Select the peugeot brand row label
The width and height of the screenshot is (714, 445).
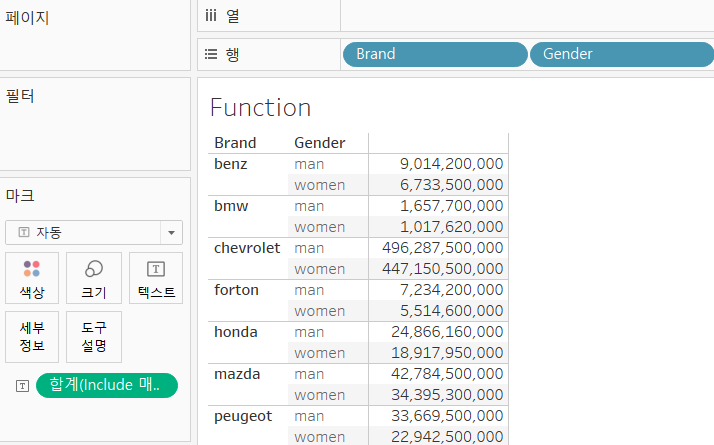(x=243, y=416)
